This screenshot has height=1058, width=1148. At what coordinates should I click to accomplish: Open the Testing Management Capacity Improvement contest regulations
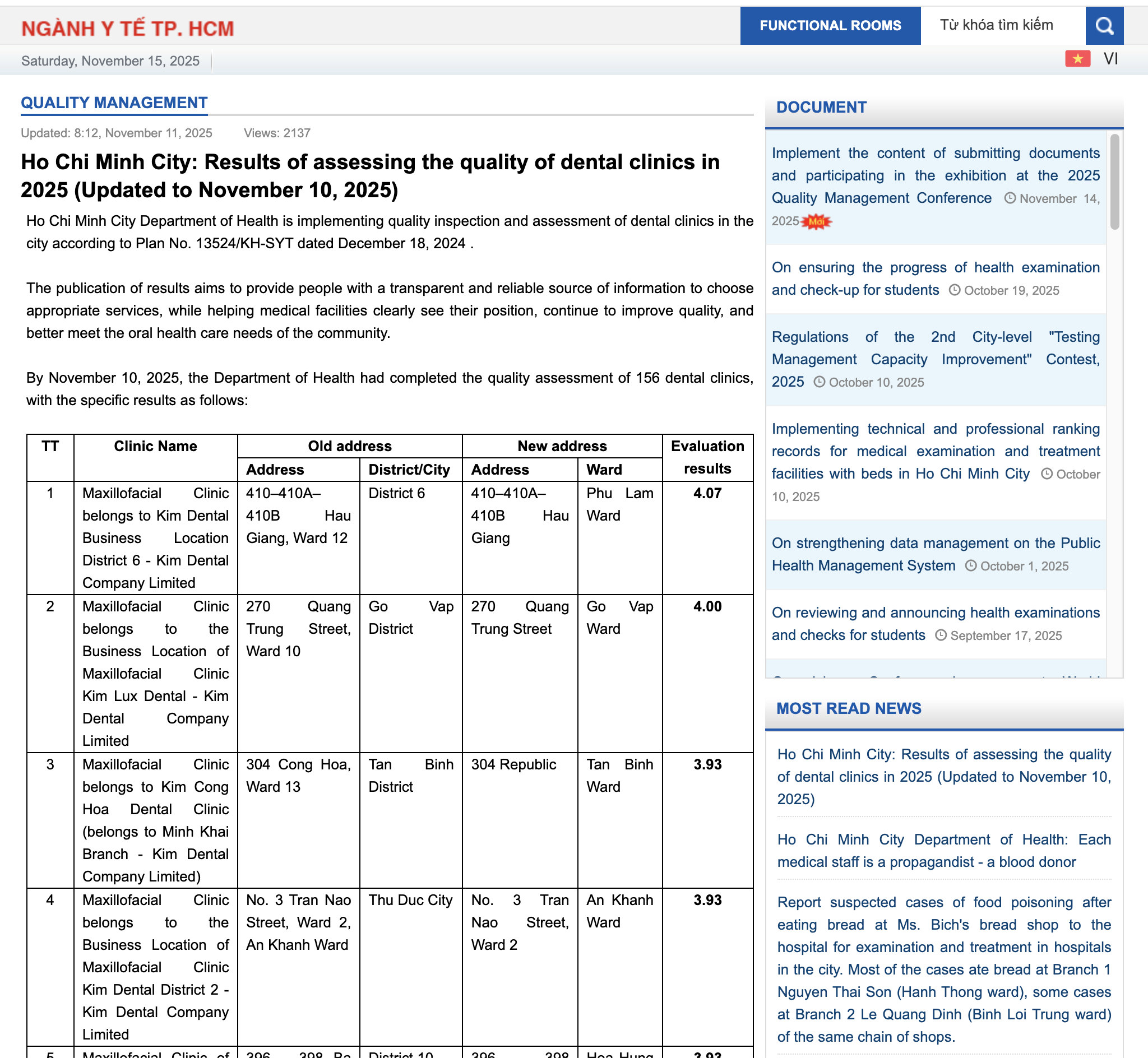click(936, 359)
